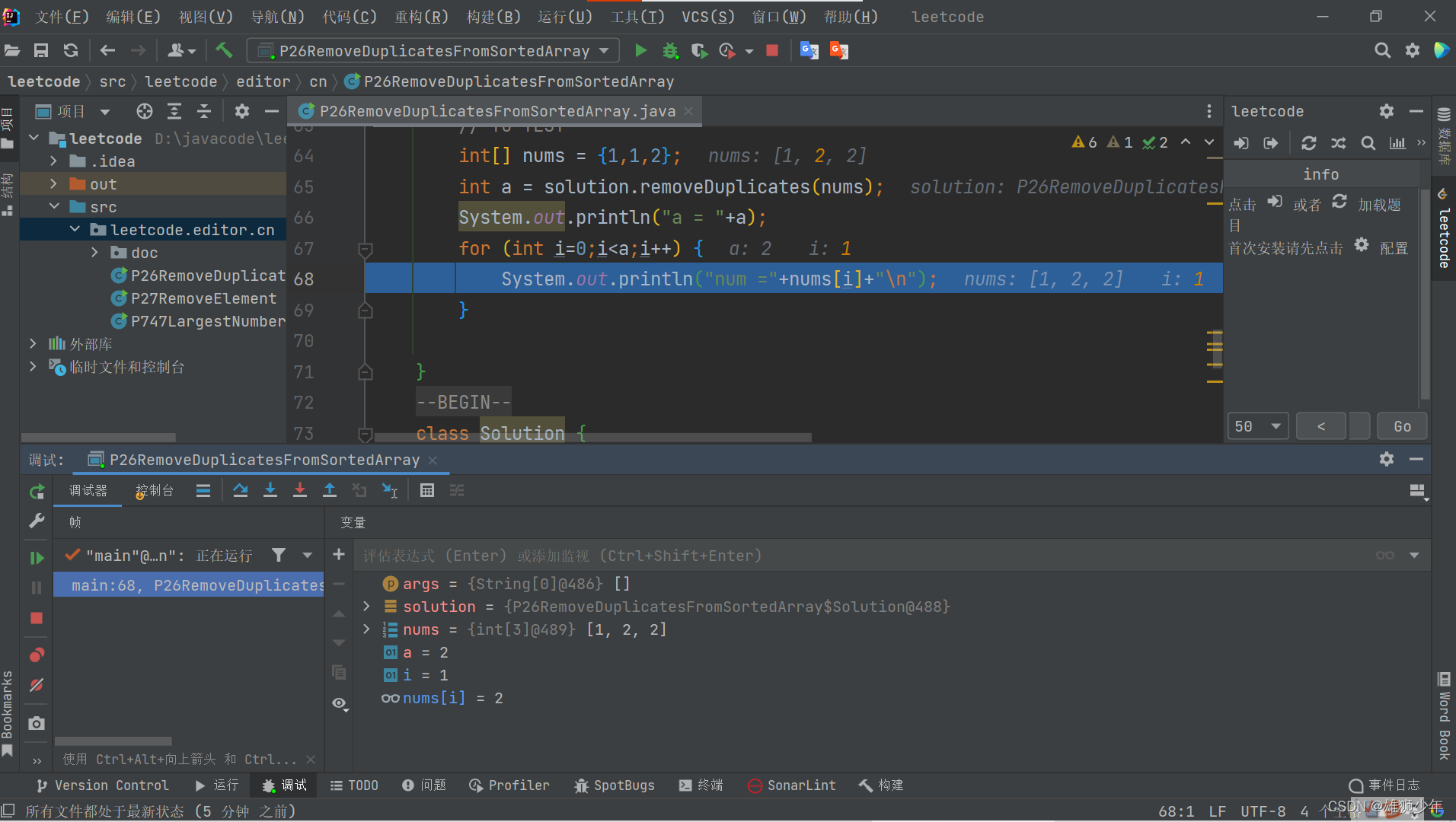Resume program in debug sidebar
Image resolution: width=1456 pixels, height=822 pixels.
tap(37, 558)
